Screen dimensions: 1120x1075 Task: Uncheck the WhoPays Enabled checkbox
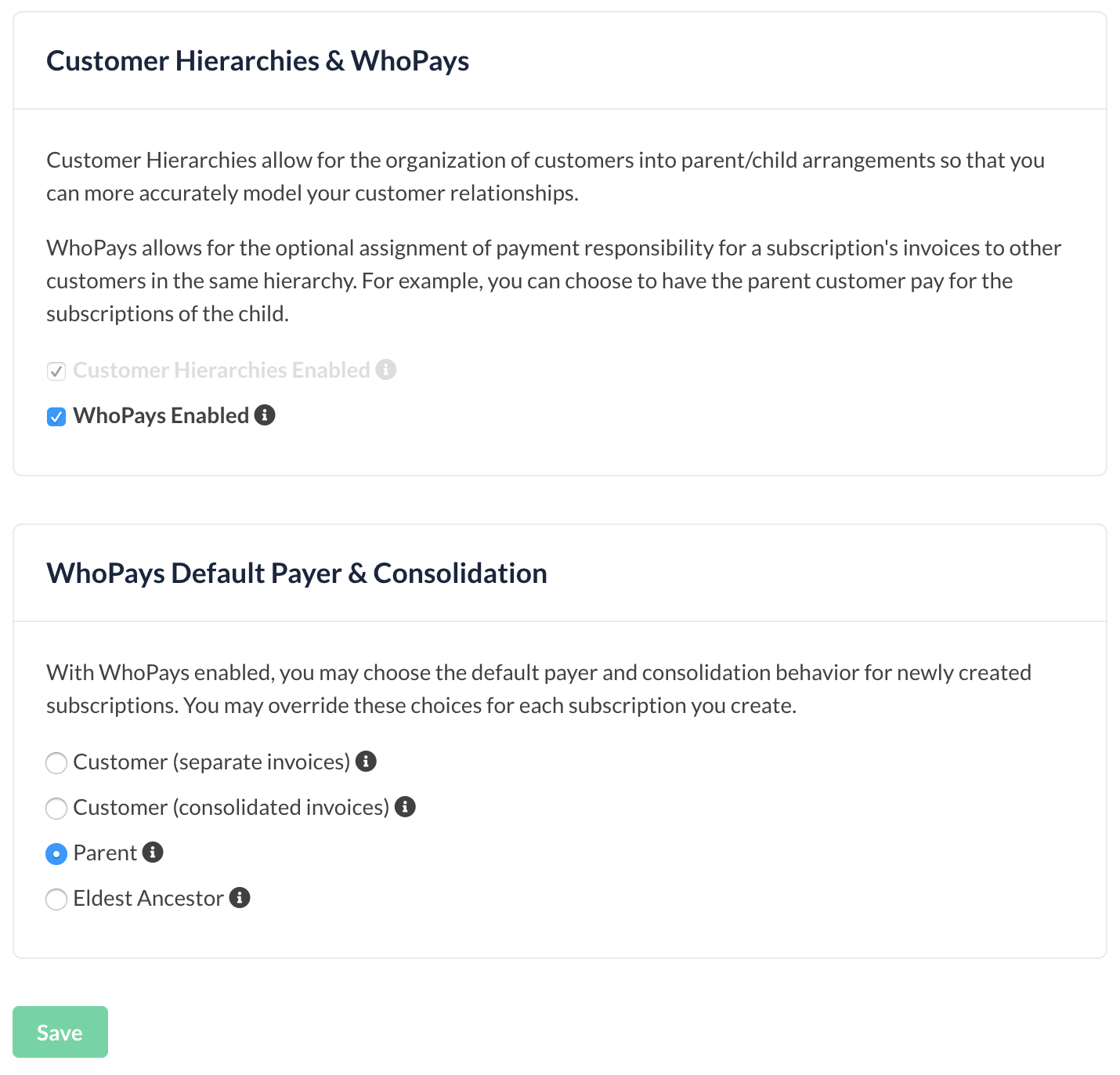click(56, 416)
